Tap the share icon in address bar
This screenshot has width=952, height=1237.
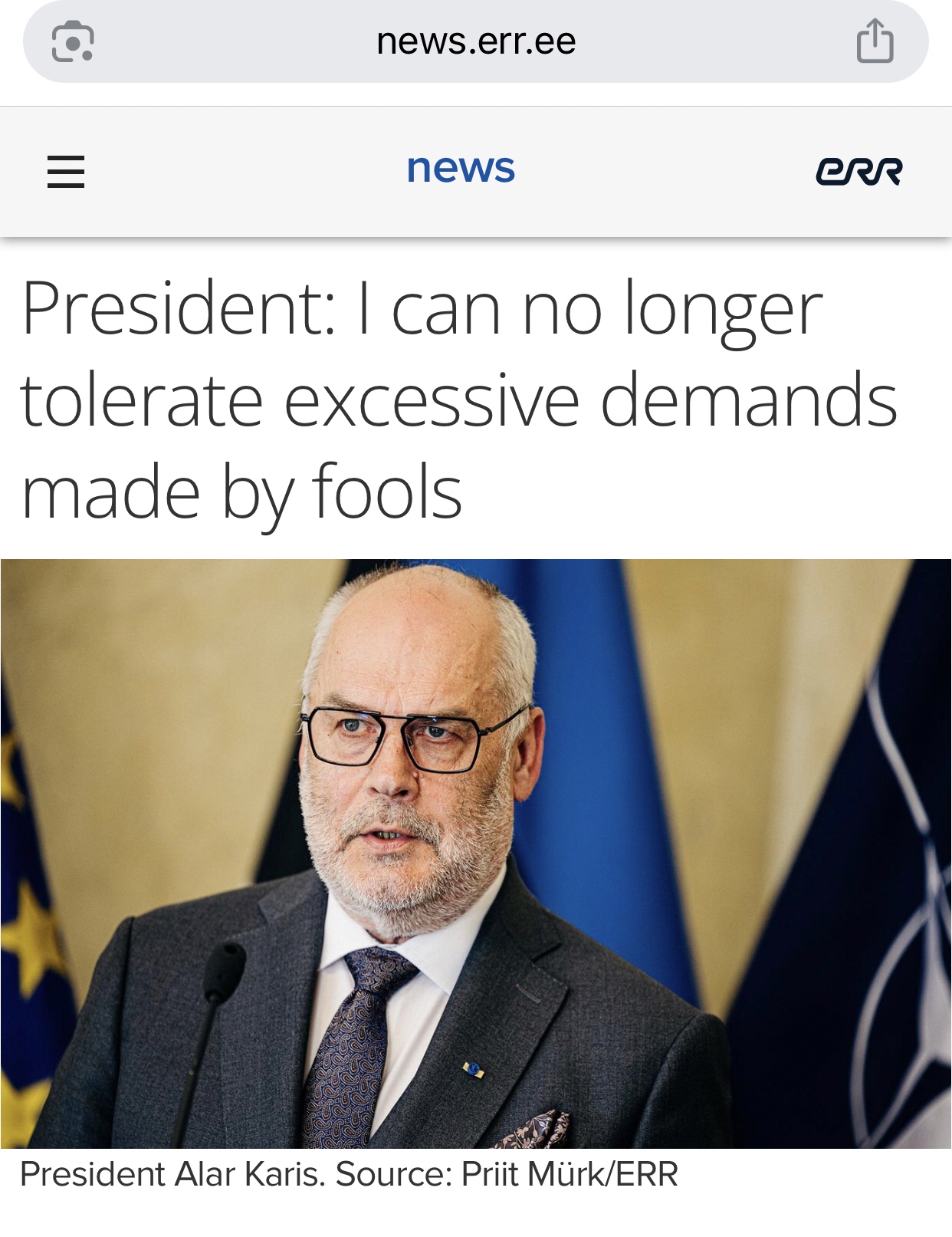[x=875, y=41]
